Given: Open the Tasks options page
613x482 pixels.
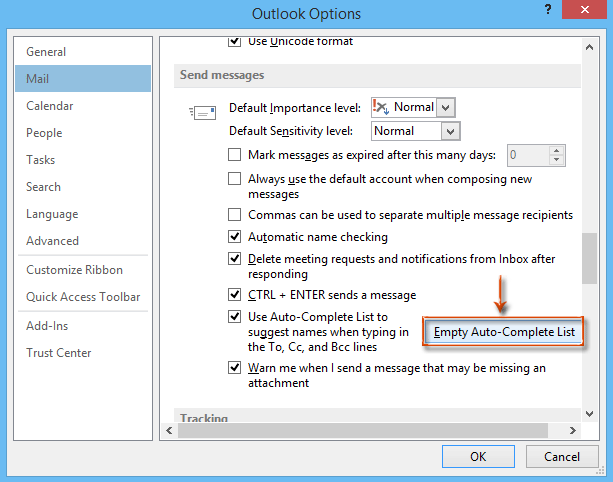Looking at the screenshot, I should (x=83, y=159).
